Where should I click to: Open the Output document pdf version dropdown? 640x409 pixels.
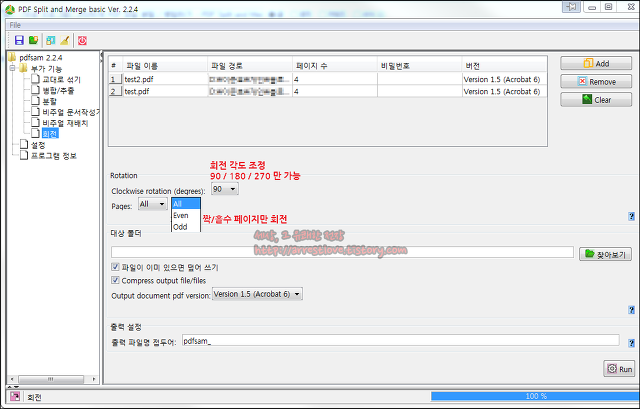pyautogui.click(x=257, y=294)
